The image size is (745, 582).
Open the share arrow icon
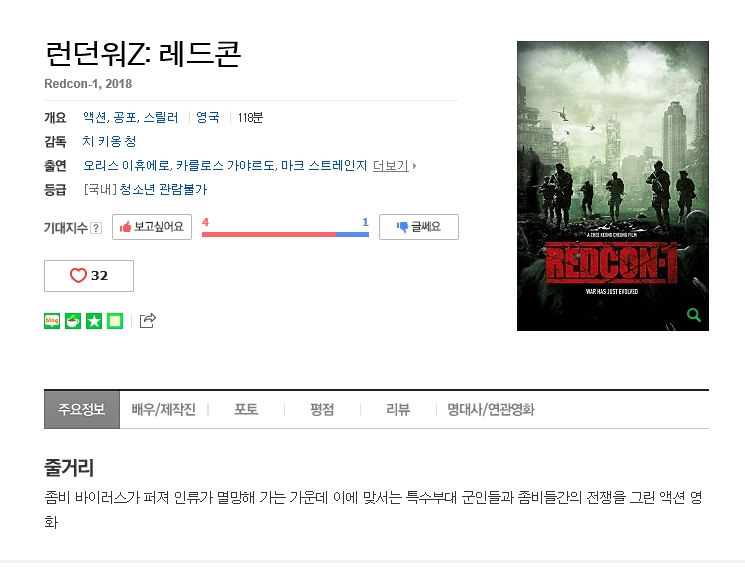[147, 321]
